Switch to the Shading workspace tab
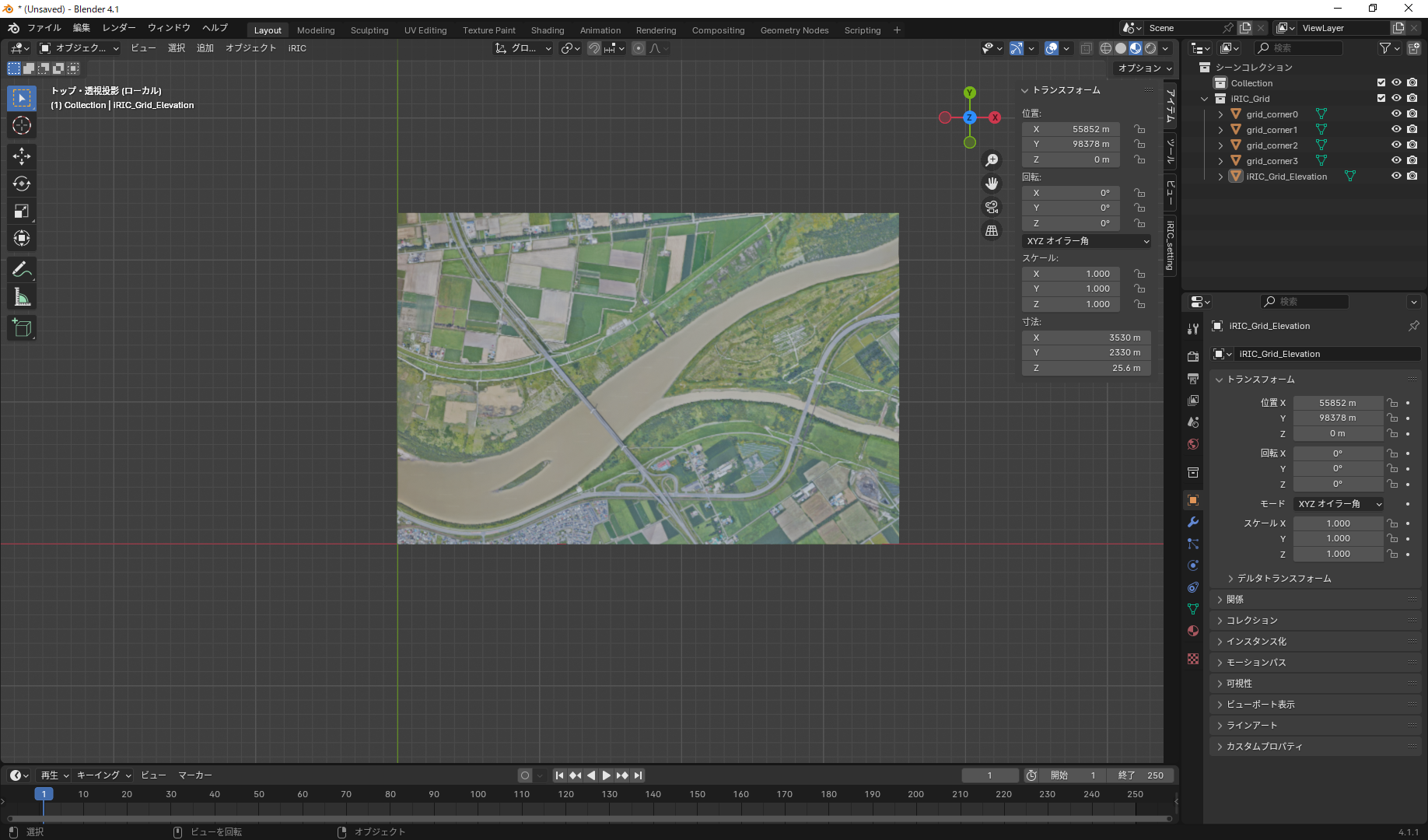The height and width of the screenshot is (840, 1428). [547, 30]
